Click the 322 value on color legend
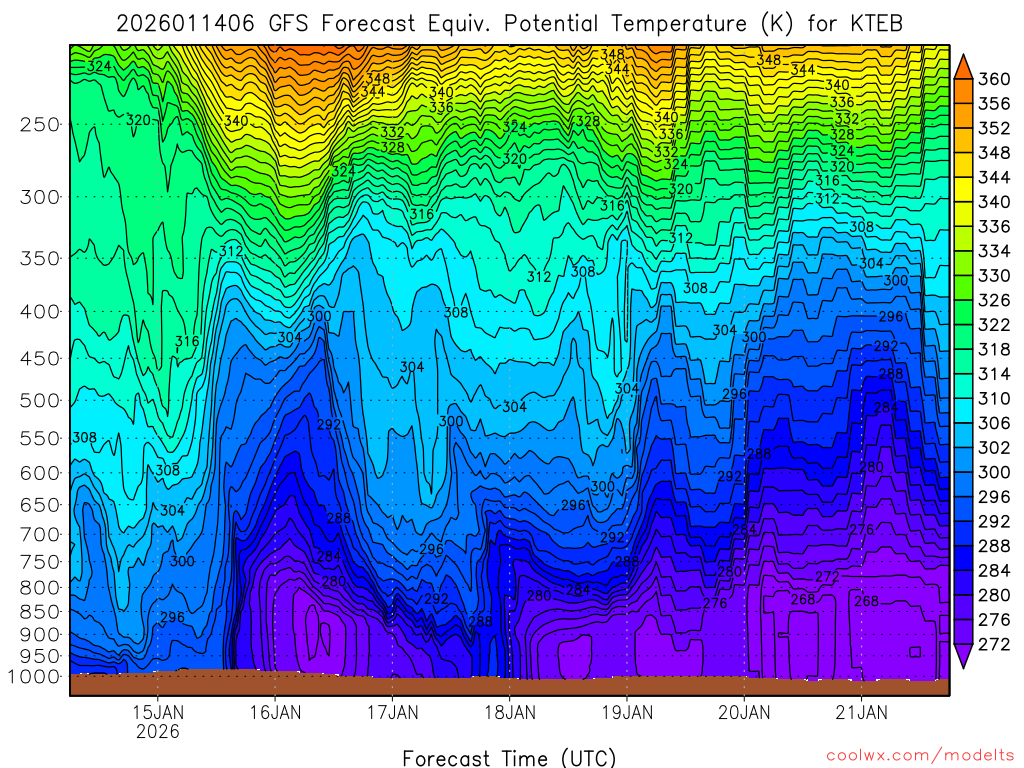 (x=994, y=325)
